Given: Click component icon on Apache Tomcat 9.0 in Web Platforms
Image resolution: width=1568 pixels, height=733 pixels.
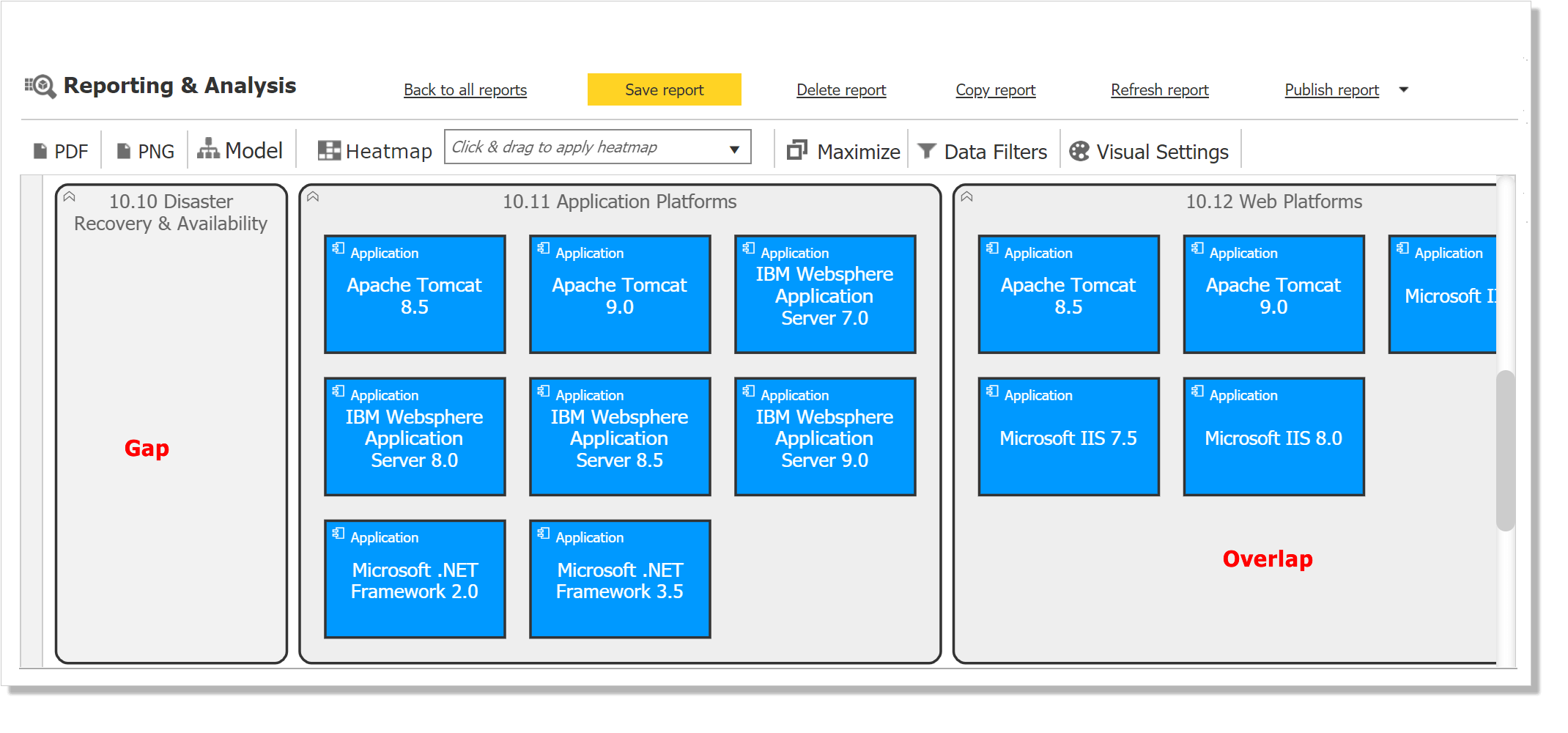Looking at the screenshot, I should (1197, 248).
